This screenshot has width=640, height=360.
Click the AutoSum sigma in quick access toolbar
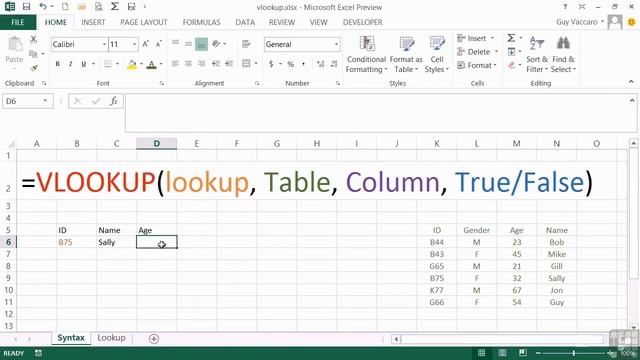pos(115,7)
